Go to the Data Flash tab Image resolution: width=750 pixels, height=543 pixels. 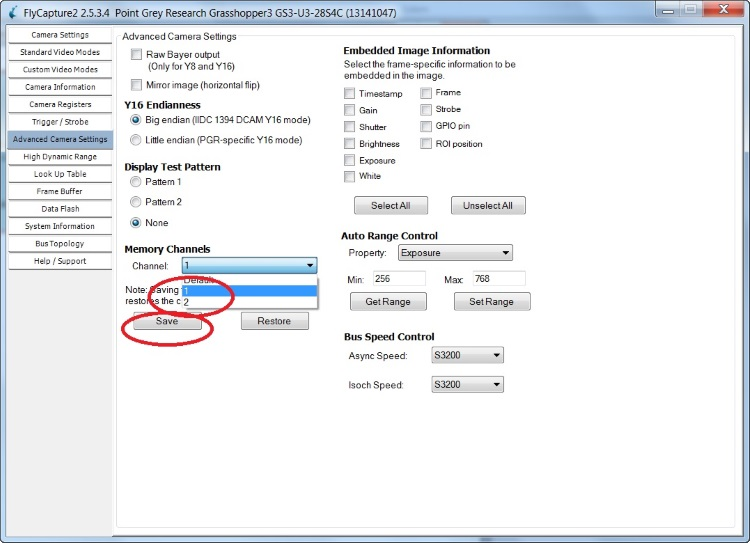click(x=60, y=209)
